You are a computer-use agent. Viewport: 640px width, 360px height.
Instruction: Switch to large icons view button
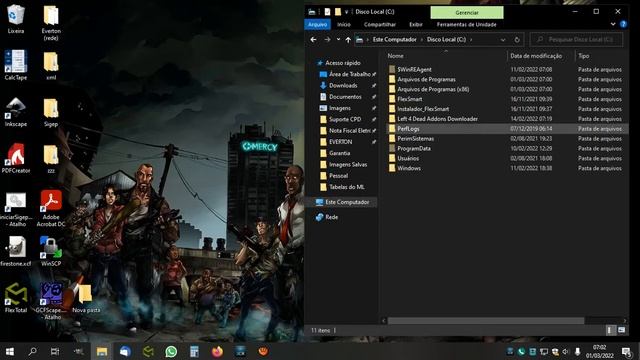coord(621,330)
